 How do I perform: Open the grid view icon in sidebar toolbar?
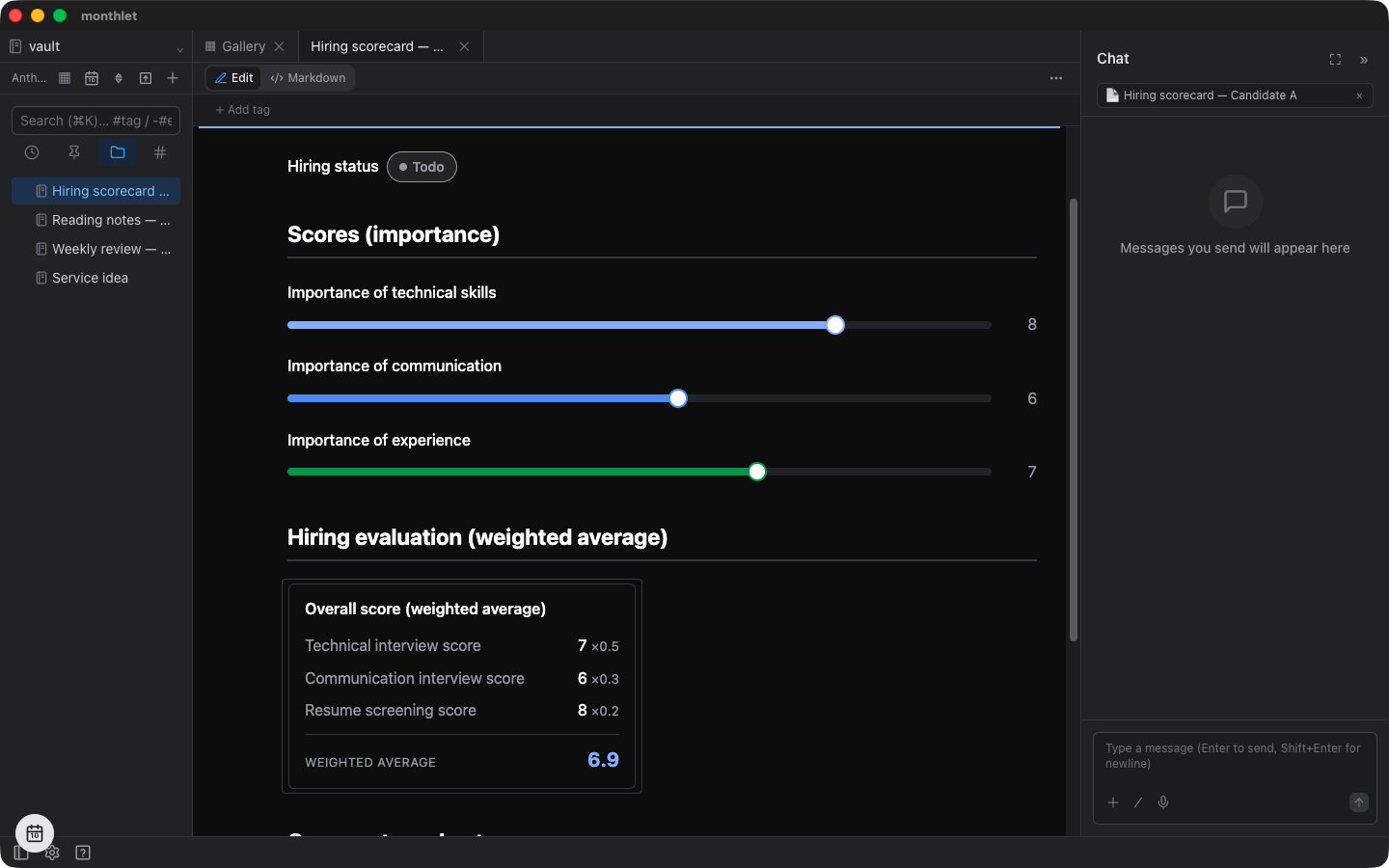pyautogui.click(x=65, y=78)
